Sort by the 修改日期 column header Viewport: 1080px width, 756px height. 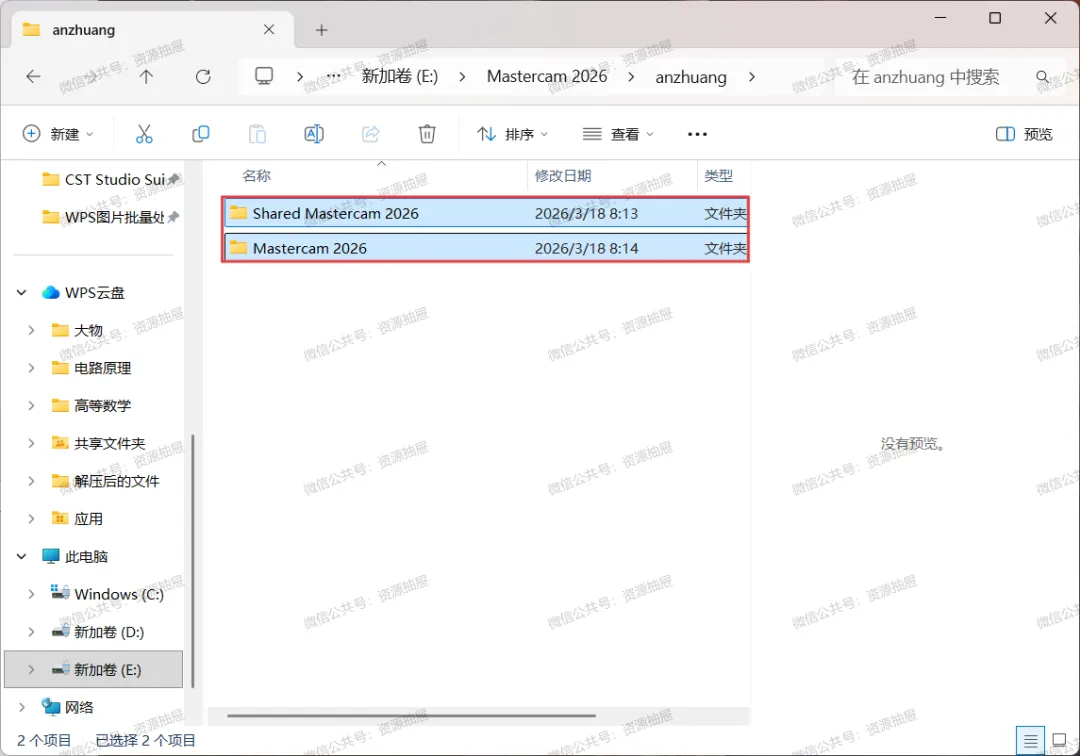(563, 176)
